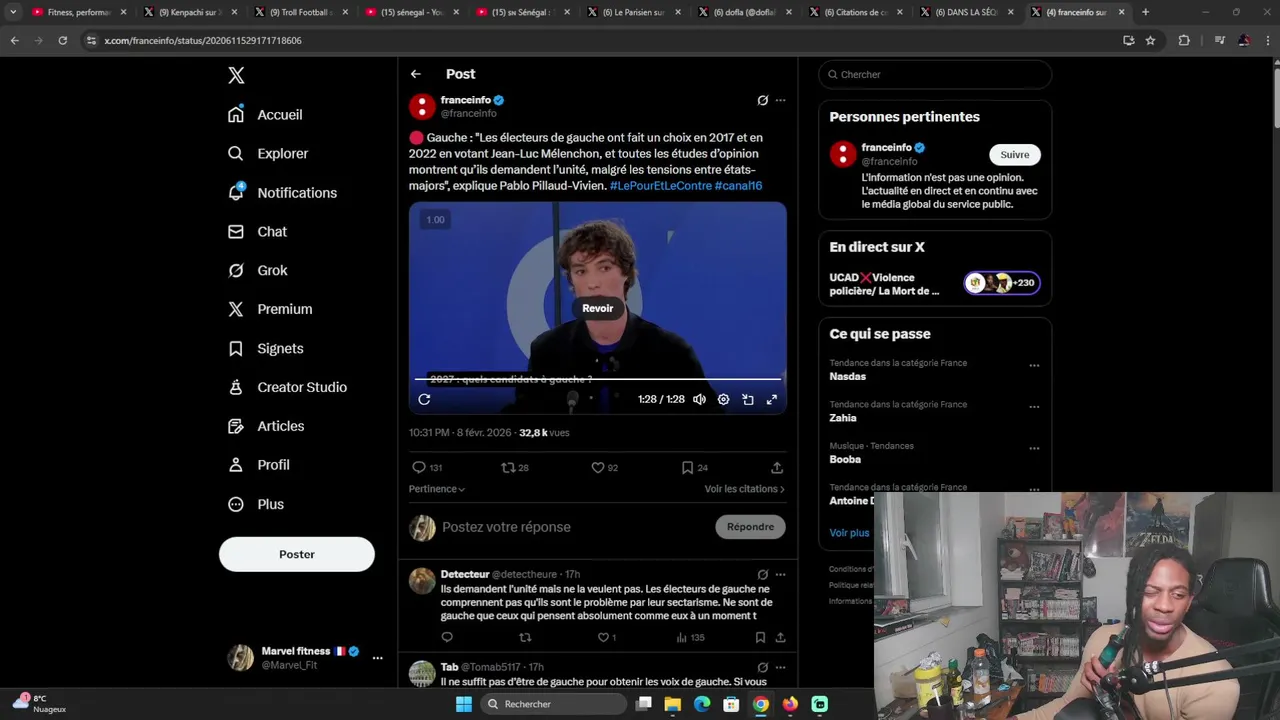Open File Explorer from the taskbar
Image resolution: width=1280 pixels, height=720 pixels.
click(x=672, y=704)
